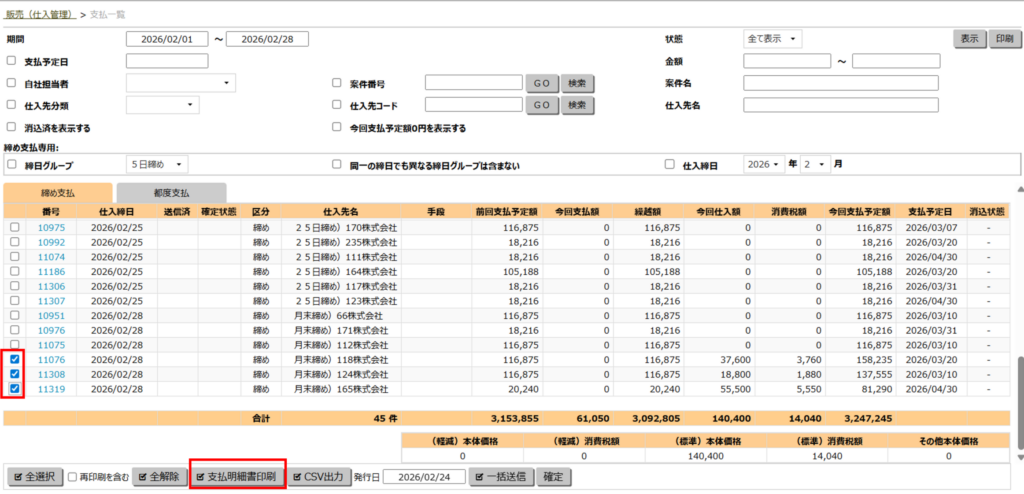This screenshot has width=1024, height=494.
Task: Enable the 消込済を表示する checkbox
Action: coord(12,128)
